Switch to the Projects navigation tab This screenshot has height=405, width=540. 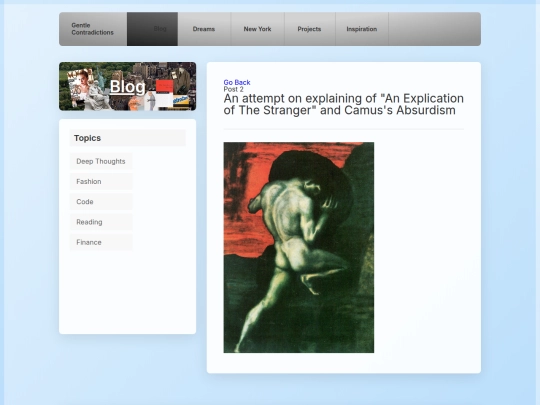point(309,29)
